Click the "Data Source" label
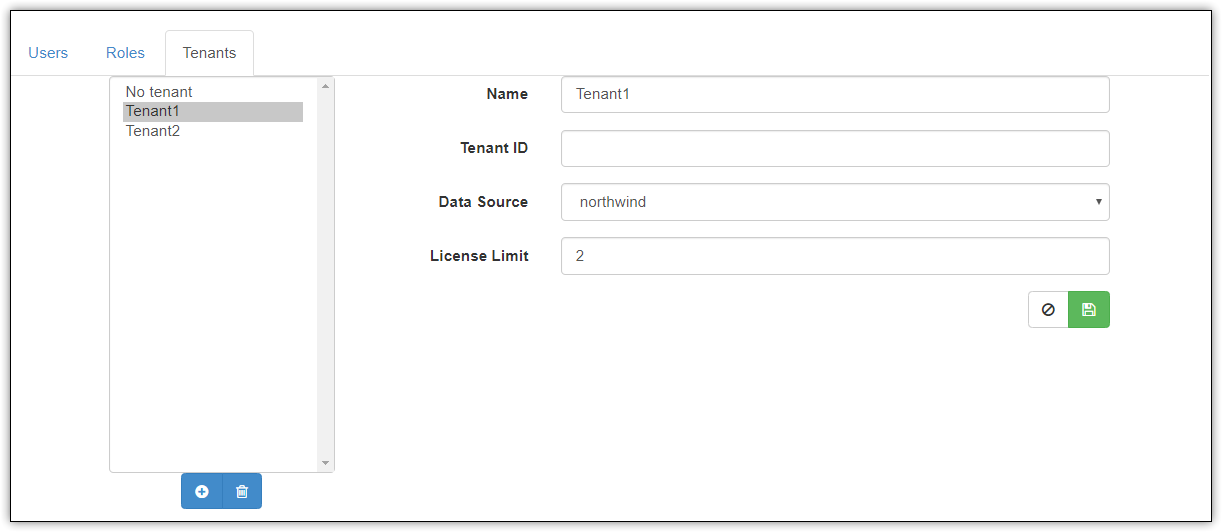Image resolution: width=1222 pixels, height=532 pixels. pyautogui.click(x=483, y=202)
